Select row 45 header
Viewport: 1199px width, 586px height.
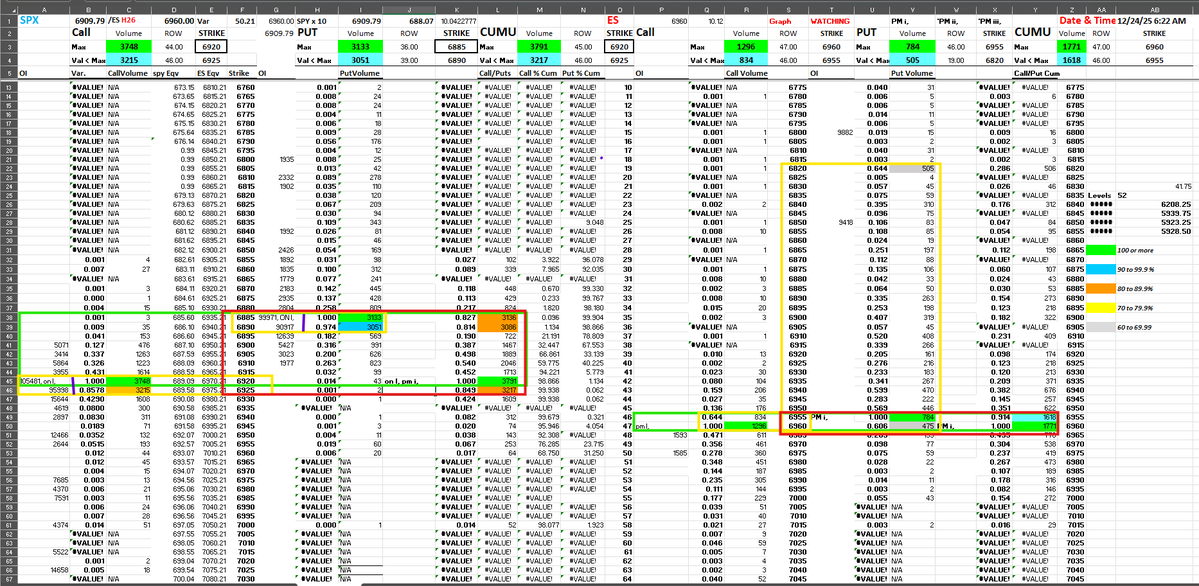8,379
